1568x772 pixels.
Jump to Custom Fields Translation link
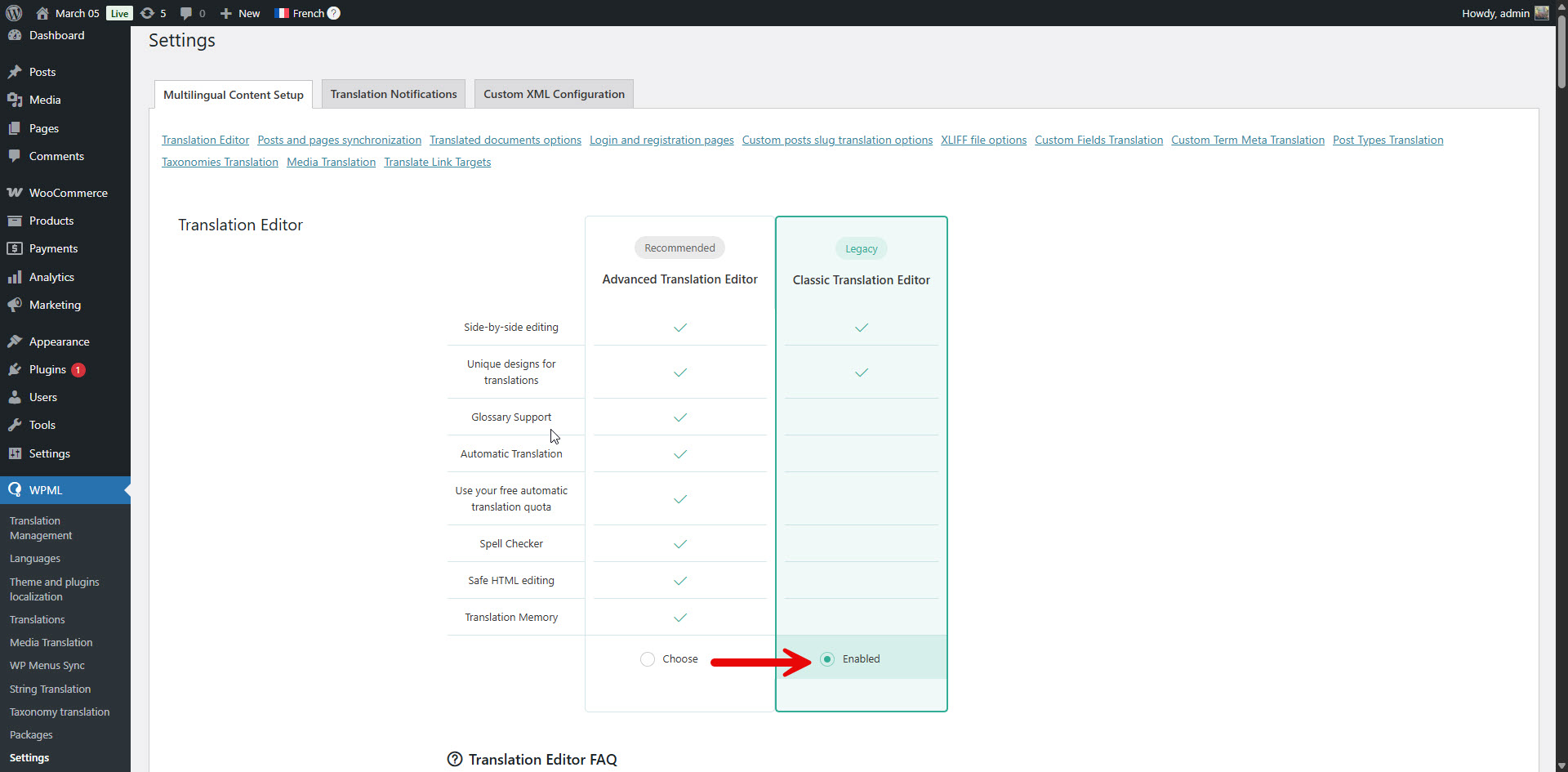click(x=1099, y=141)
